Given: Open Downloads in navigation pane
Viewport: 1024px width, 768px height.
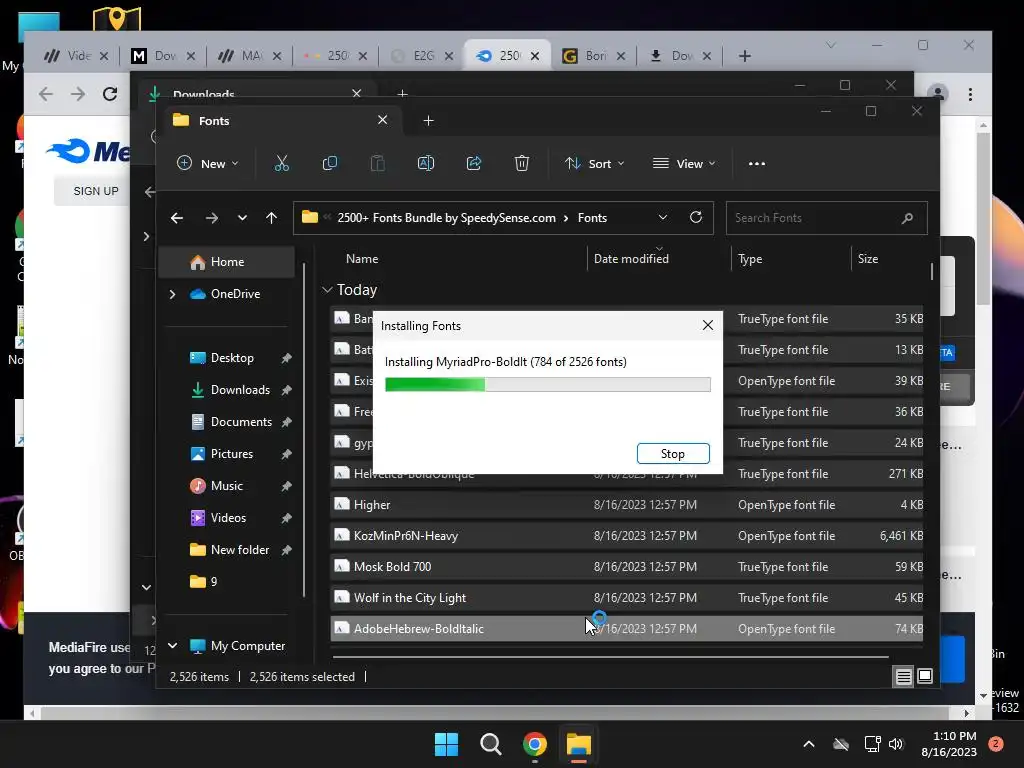Looking at the screenshot, I should point(240,390).
